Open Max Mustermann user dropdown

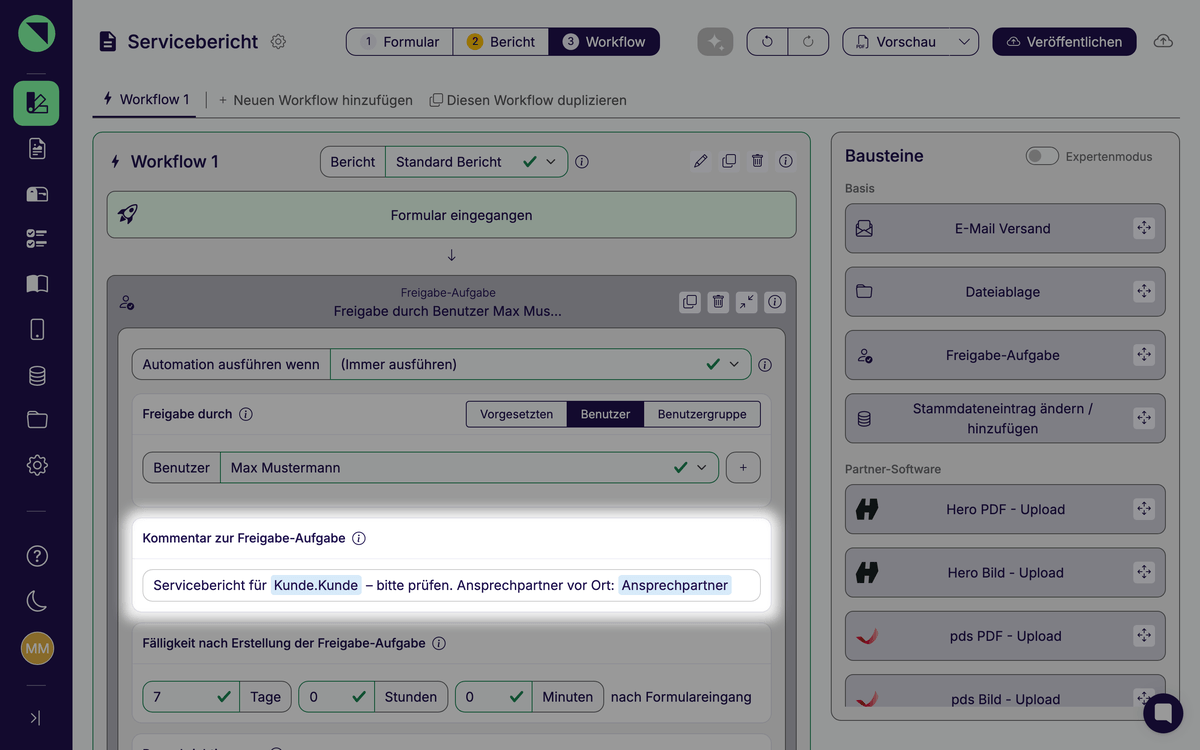(469, 467)
